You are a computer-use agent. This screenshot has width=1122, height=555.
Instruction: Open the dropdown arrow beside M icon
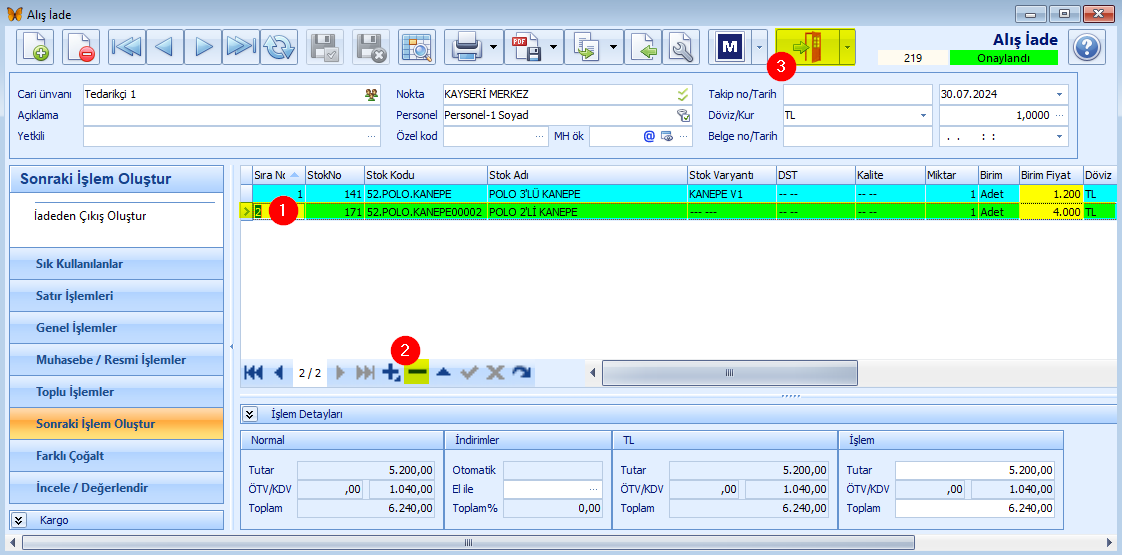[x=758, y=48]
